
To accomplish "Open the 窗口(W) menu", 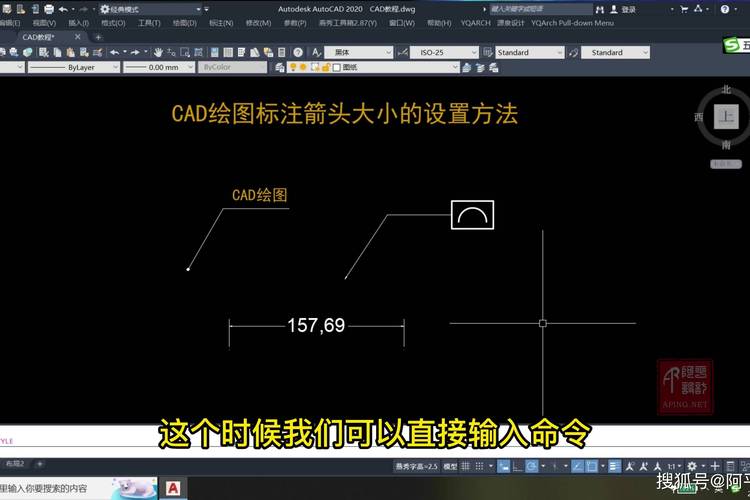I will coord(402,23).
